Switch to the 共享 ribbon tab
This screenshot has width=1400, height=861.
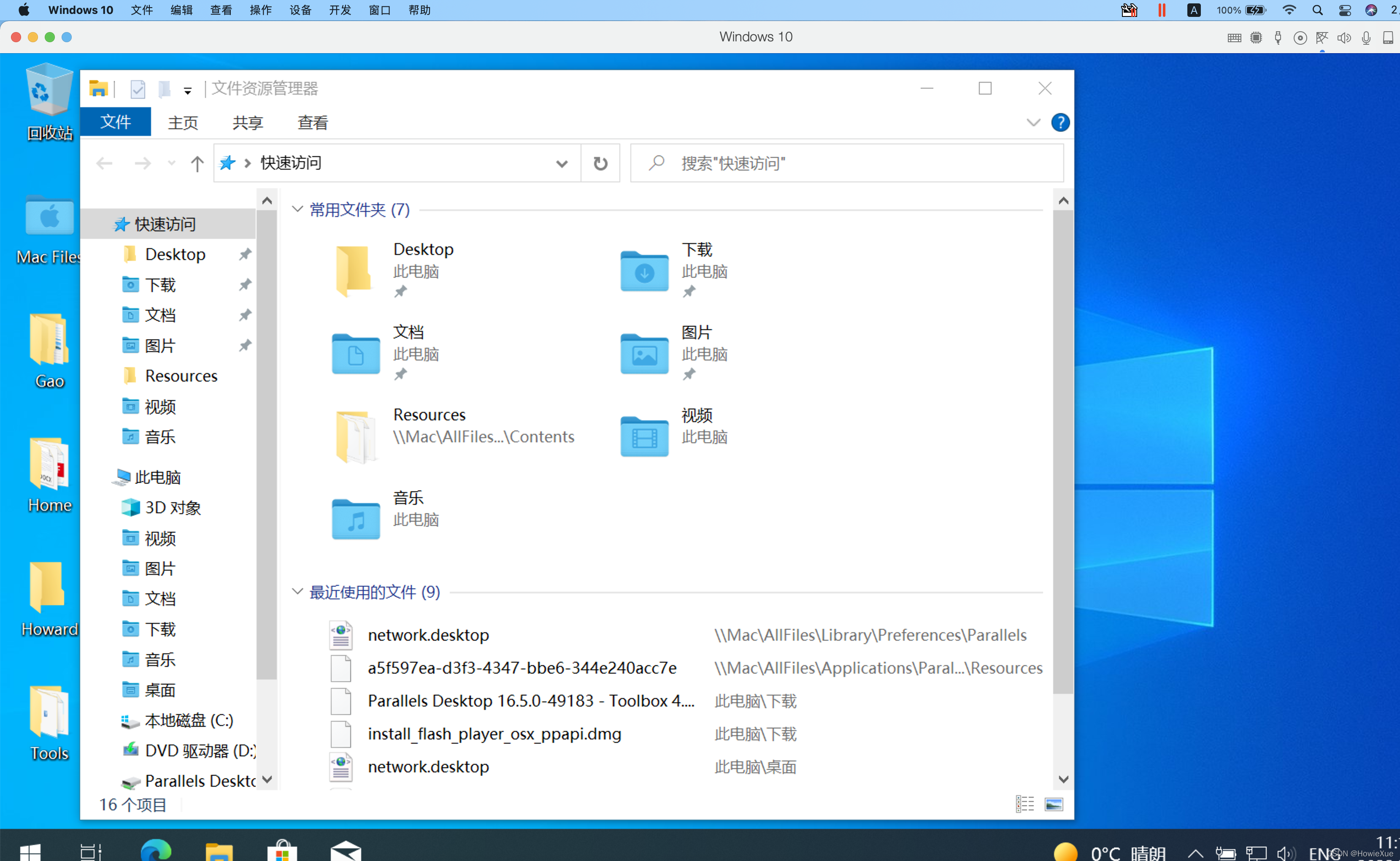248,122
